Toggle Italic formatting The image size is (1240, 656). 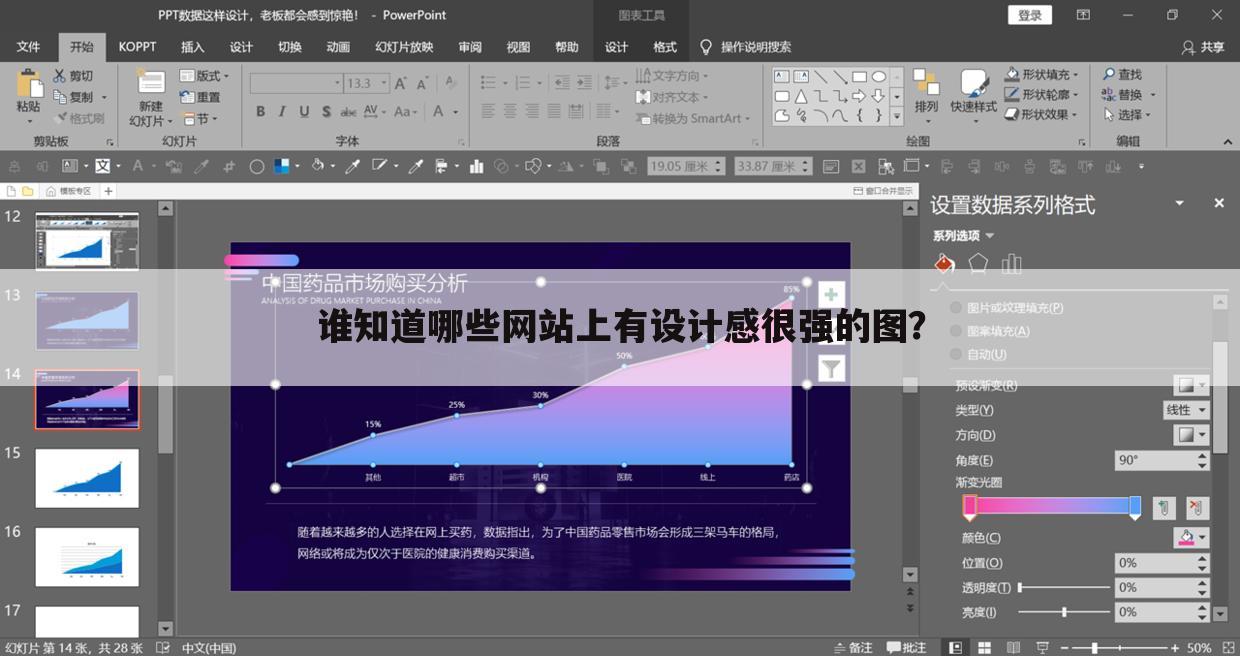[x=282, y=112]
